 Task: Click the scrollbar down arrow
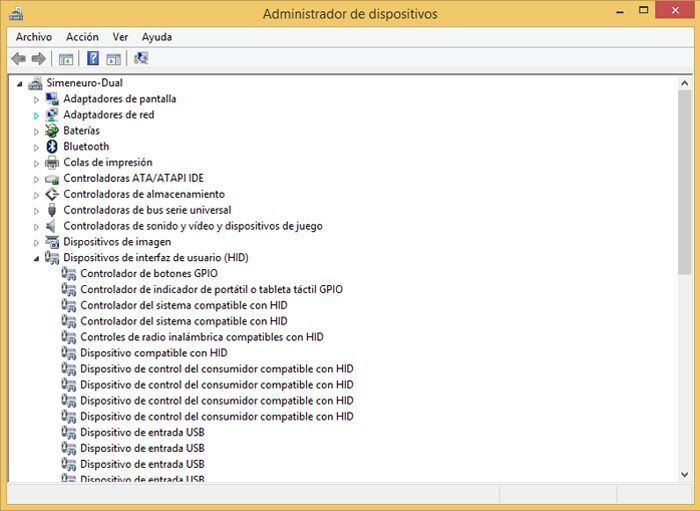pyautogui.click(x=684, y=475)
